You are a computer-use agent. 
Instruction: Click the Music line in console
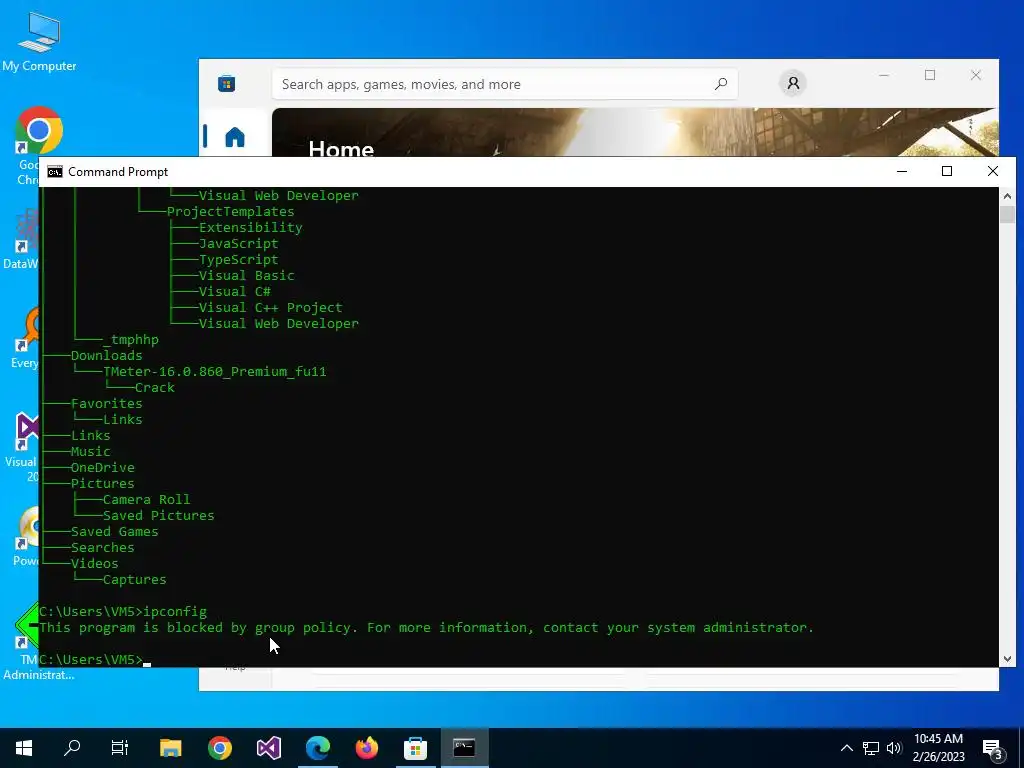point(90,451)
